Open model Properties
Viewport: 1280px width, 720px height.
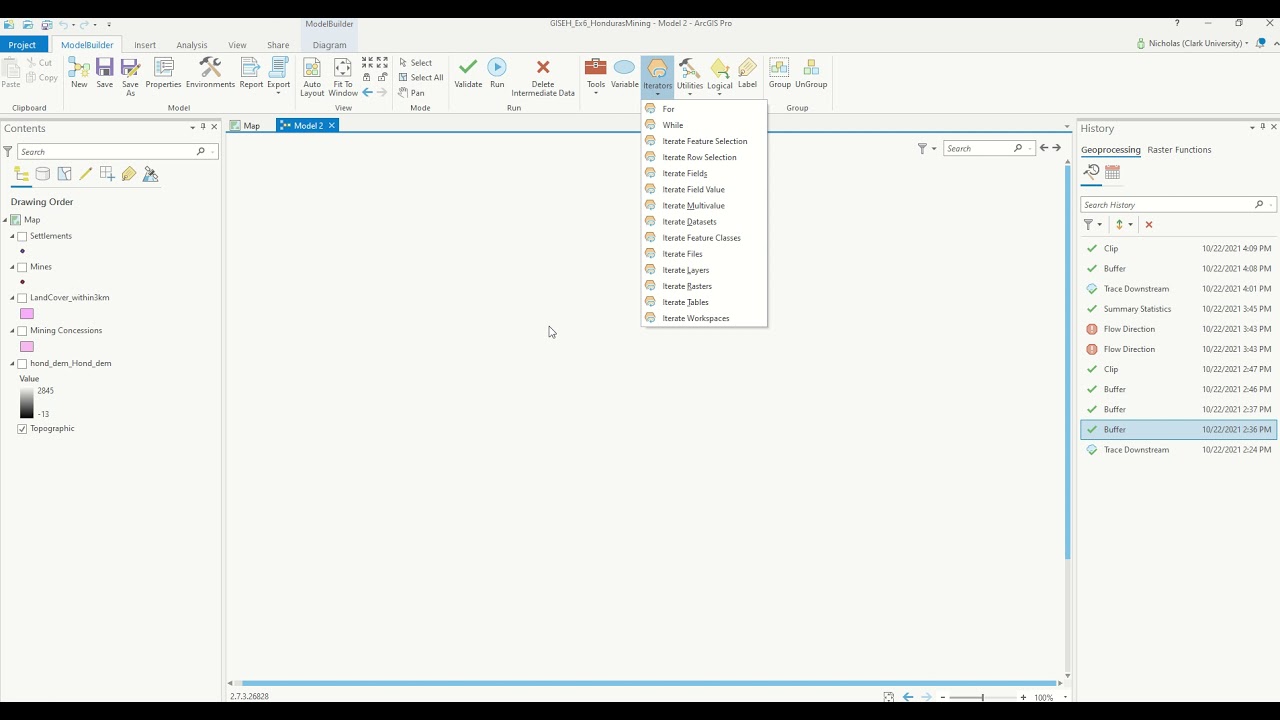pyautogui.click(x=163, y=73)
